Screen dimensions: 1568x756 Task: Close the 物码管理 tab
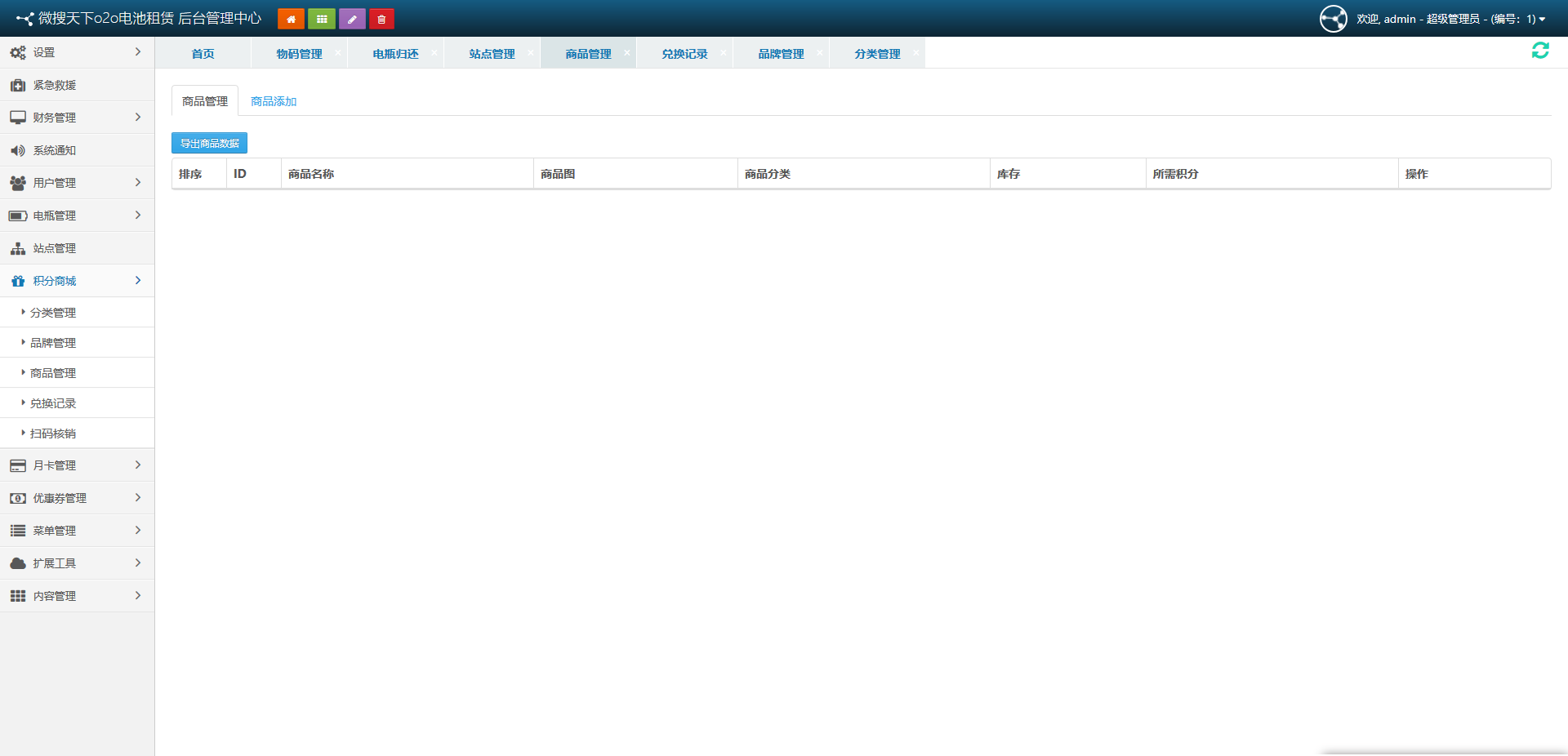[x=338, y=52]
